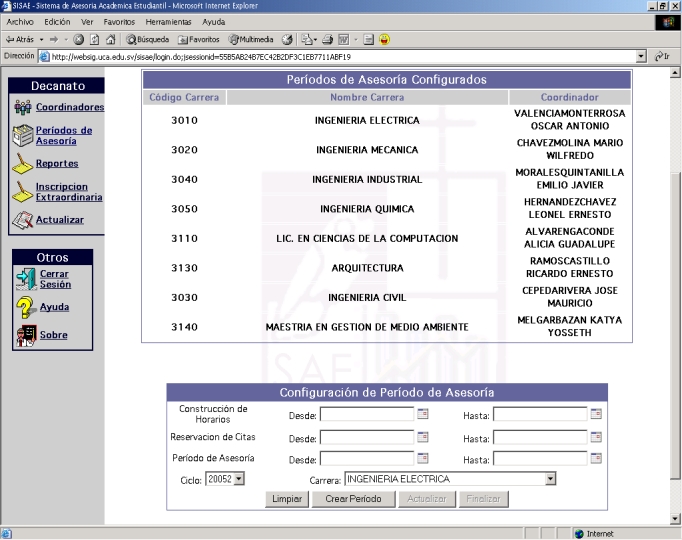Click the Edit document icon in toolbar

pos(344,40)
